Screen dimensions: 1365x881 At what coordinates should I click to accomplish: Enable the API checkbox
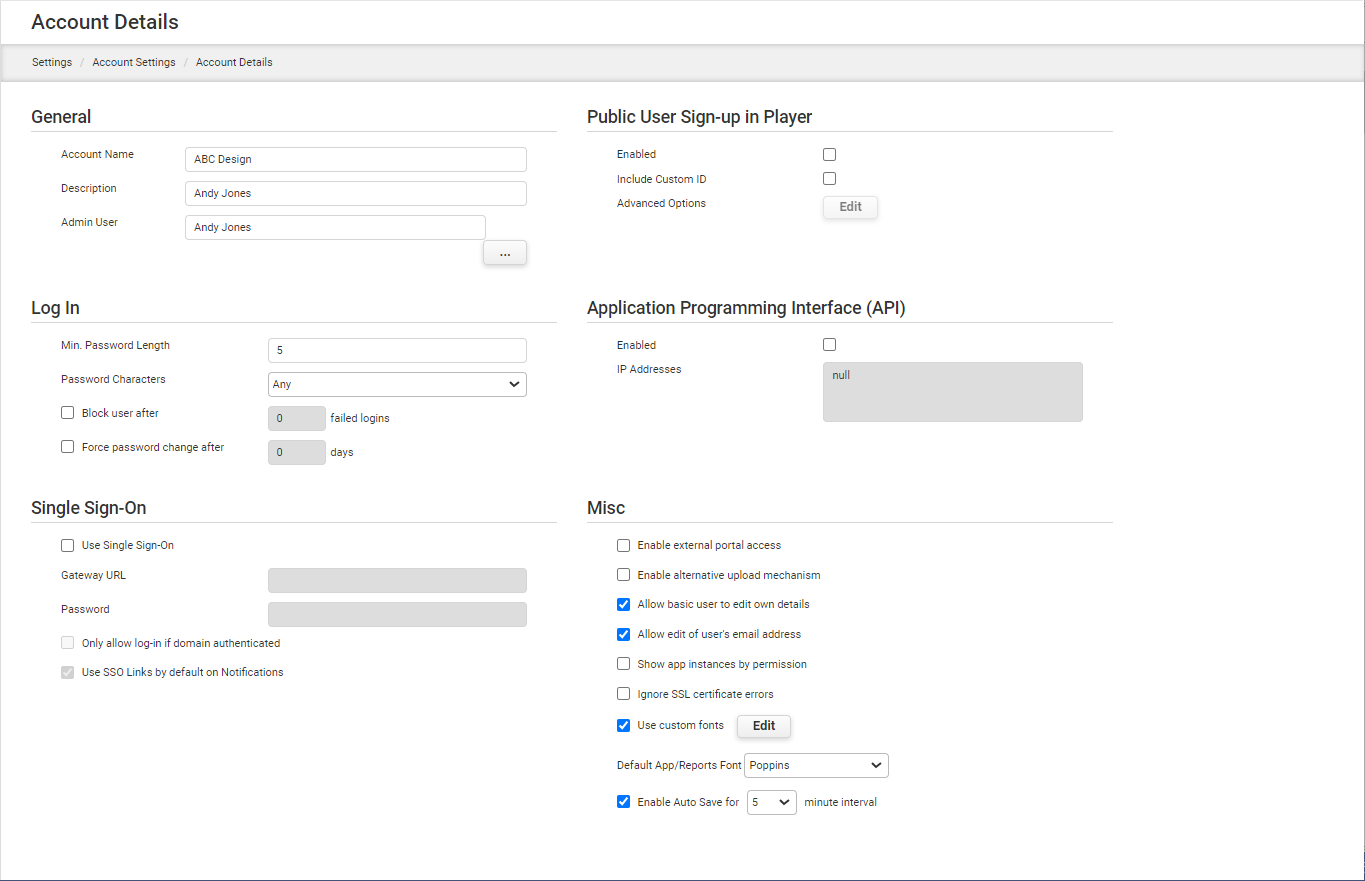[x=829, y=345]
